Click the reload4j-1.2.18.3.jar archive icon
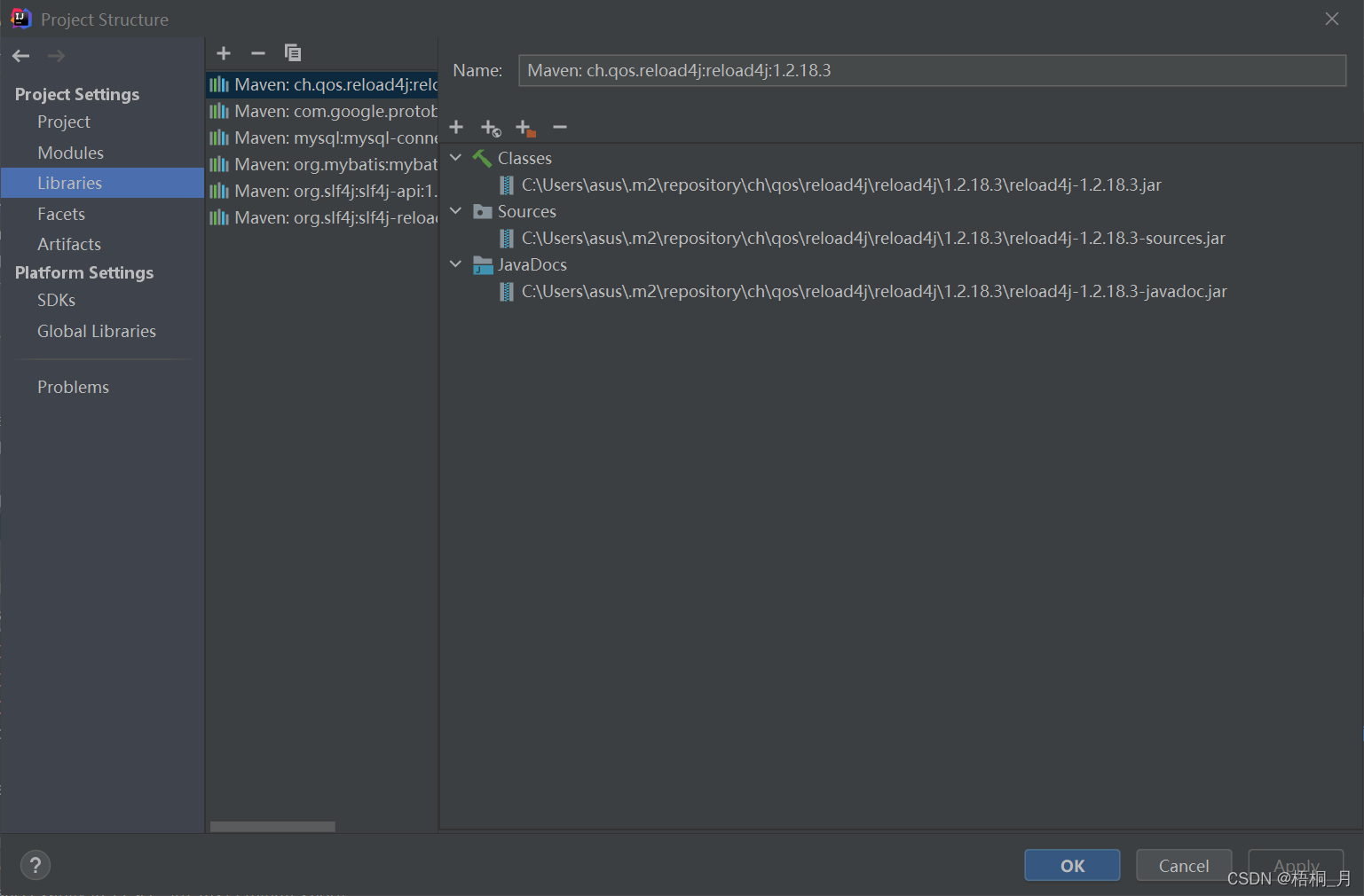 click(507, 185)
